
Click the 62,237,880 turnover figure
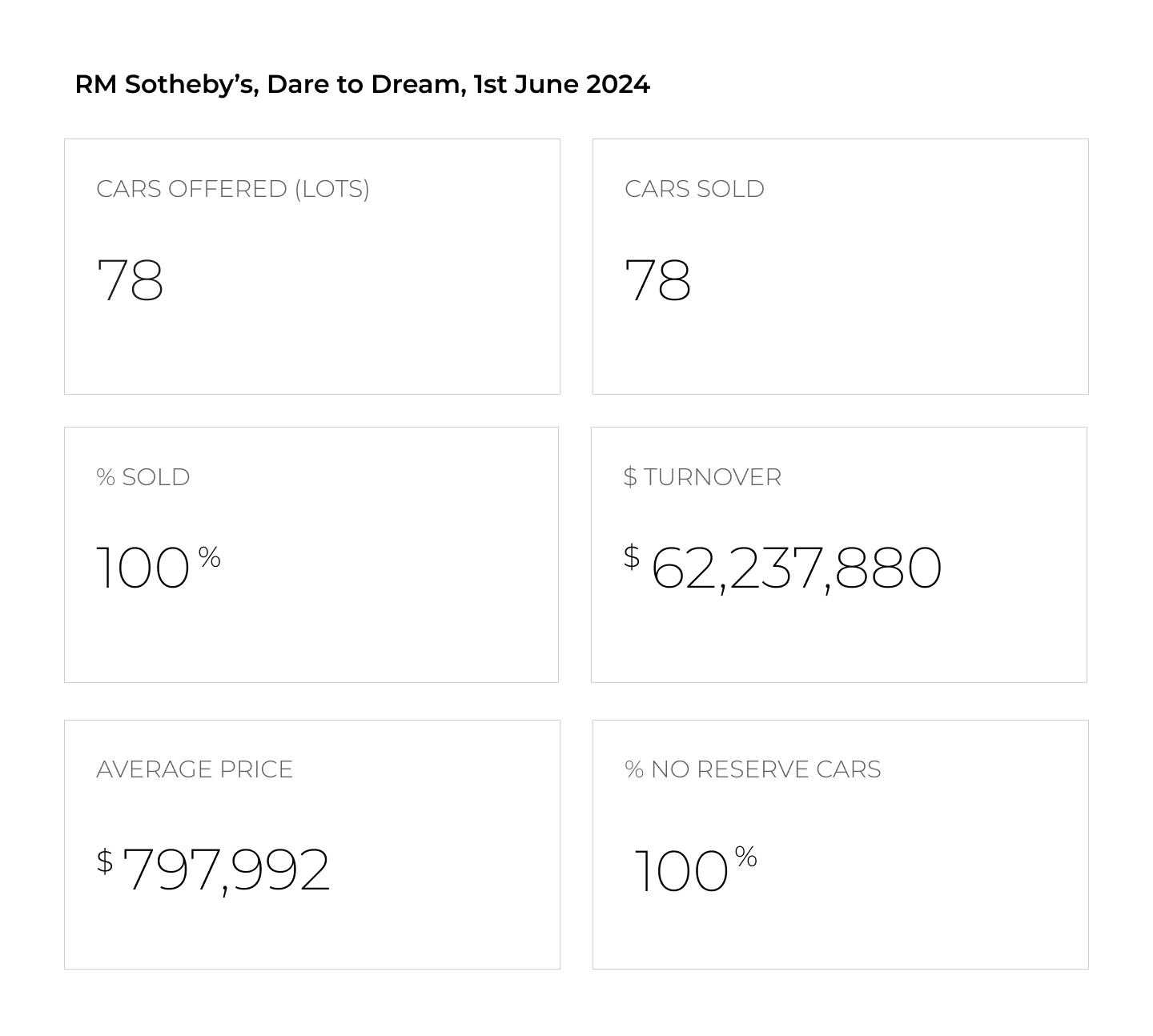[x=797, y=568]
